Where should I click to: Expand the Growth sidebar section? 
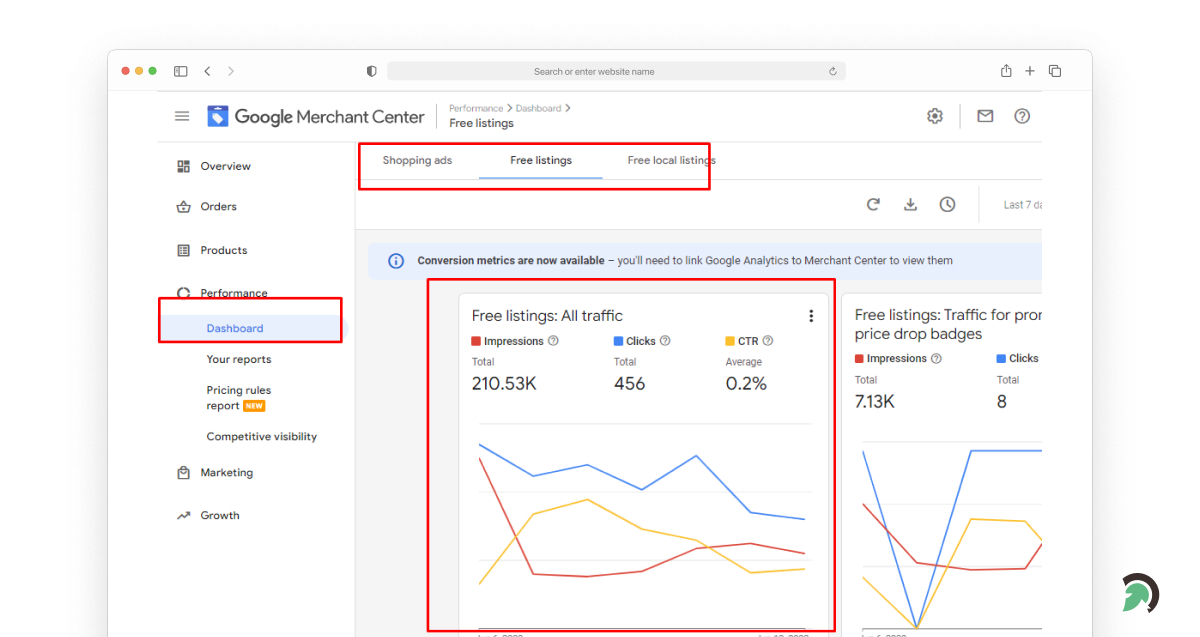tap(219, 516)
